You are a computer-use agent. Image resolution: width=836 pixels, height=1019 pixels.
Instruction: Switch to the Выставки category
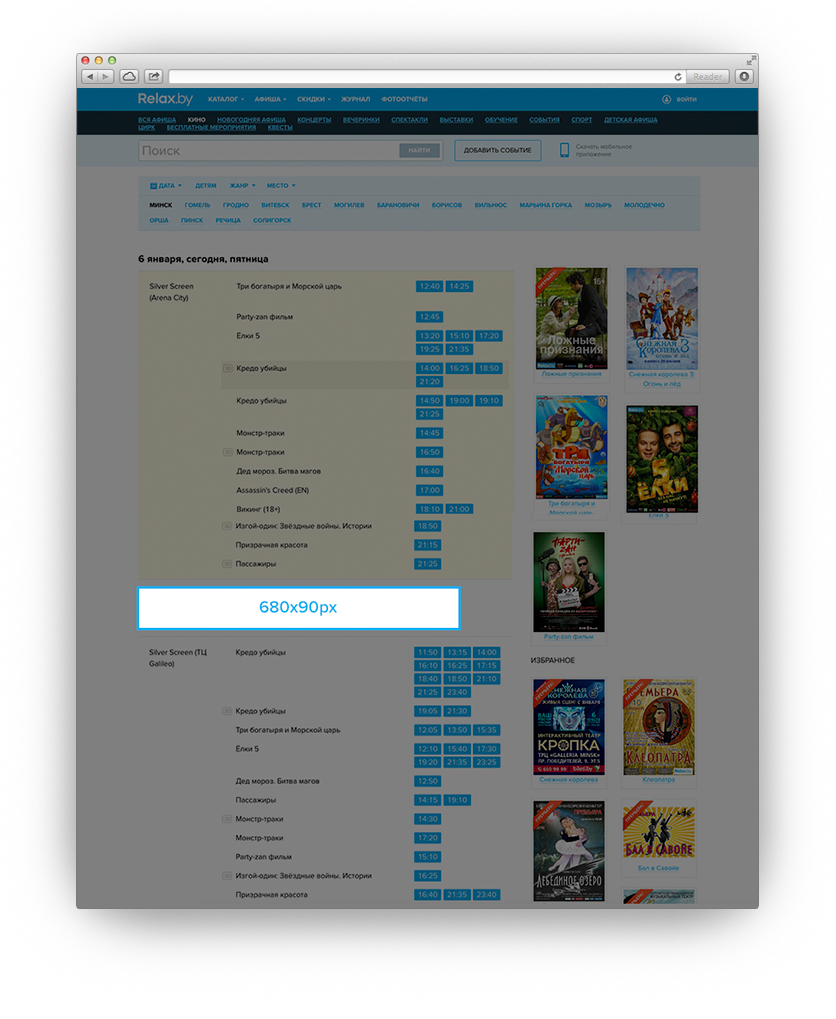456,120
